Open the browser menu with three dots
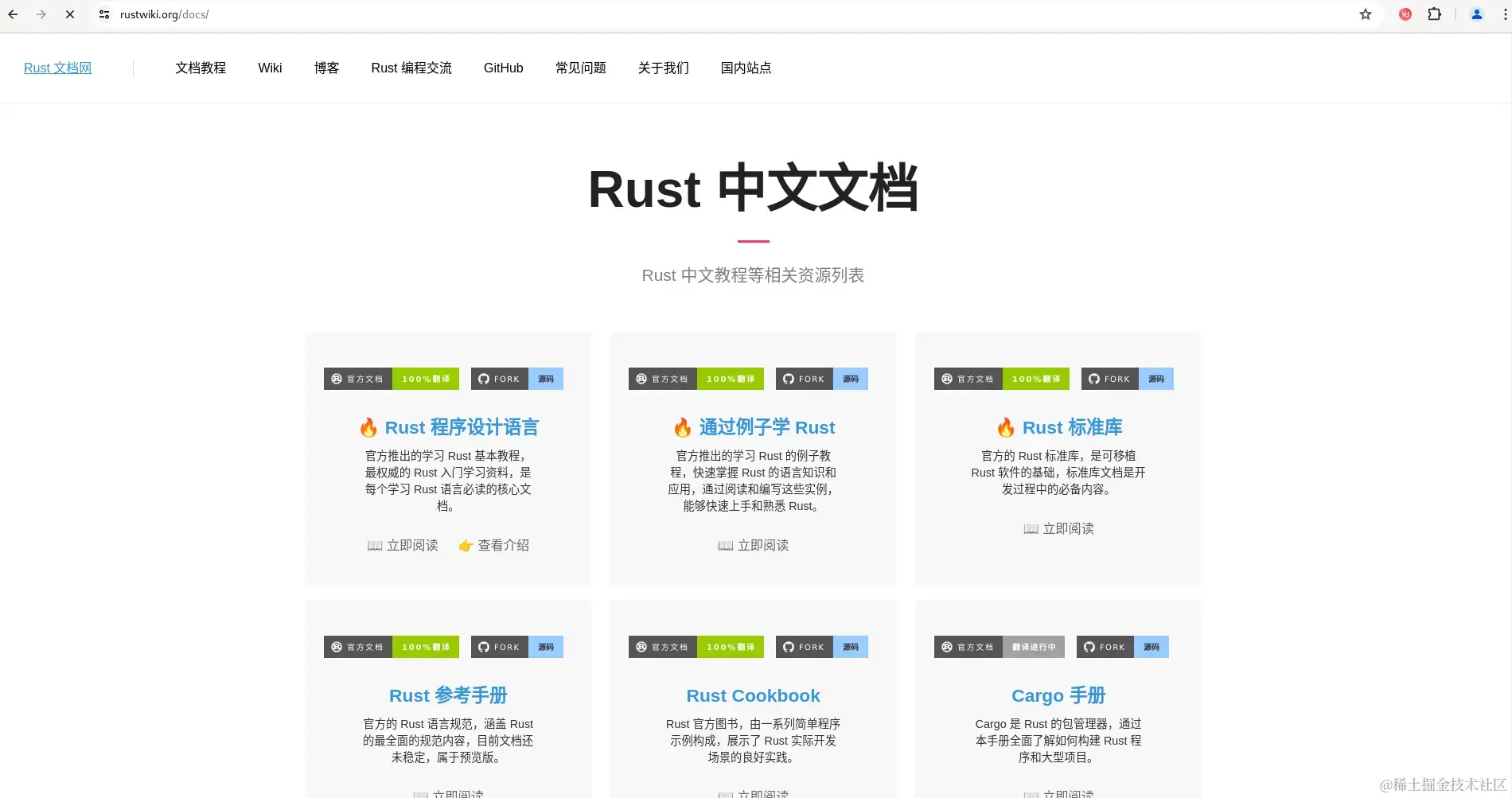This screenshot has width=1512, height=798. tap(1503, 14)
